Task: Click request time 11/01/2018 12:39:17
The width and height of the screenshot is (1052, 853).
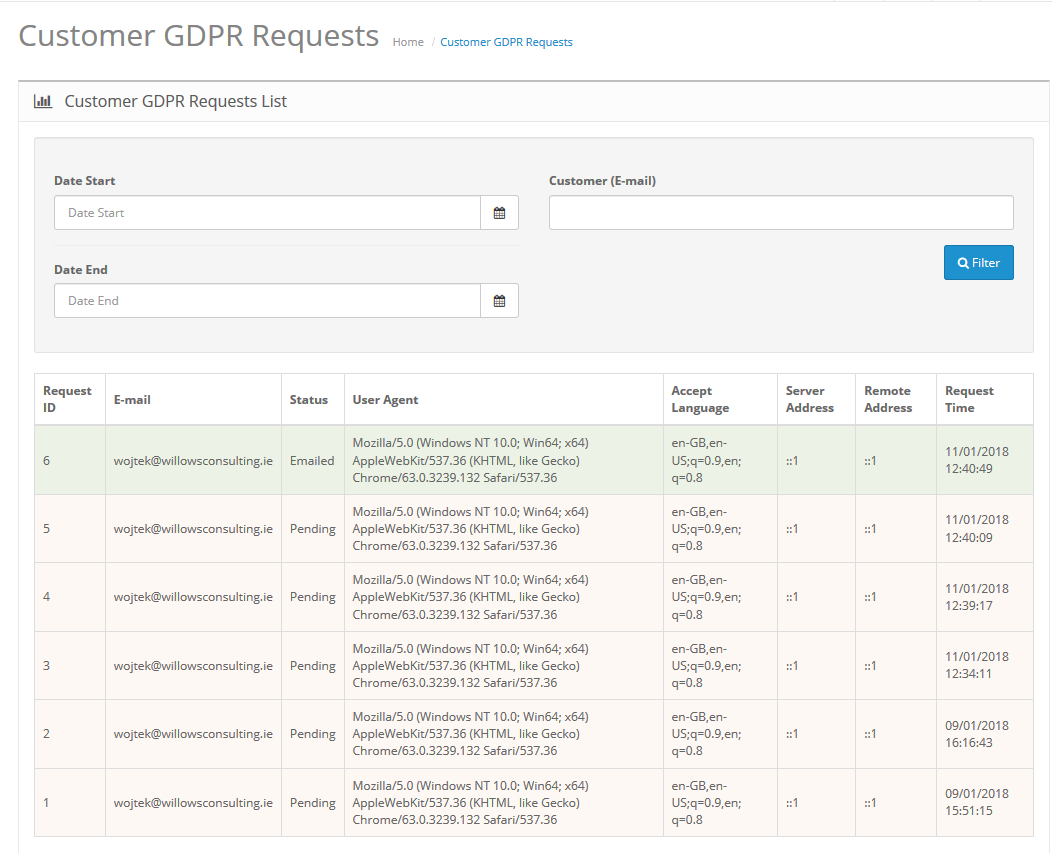Action: (977, 597)
